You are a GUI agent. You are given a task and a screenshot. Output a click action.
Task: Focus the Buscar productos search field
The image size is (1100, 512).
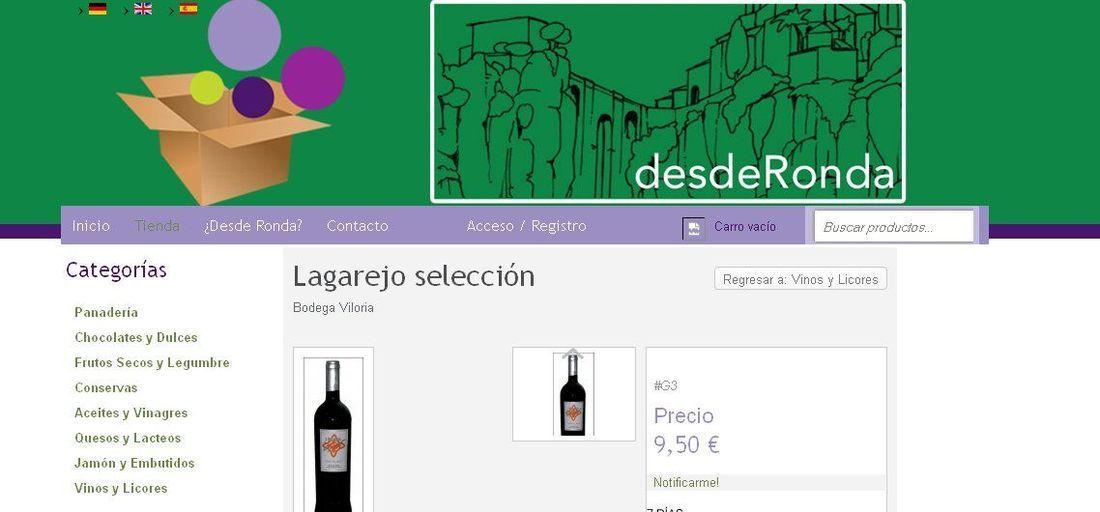(894, 227)
